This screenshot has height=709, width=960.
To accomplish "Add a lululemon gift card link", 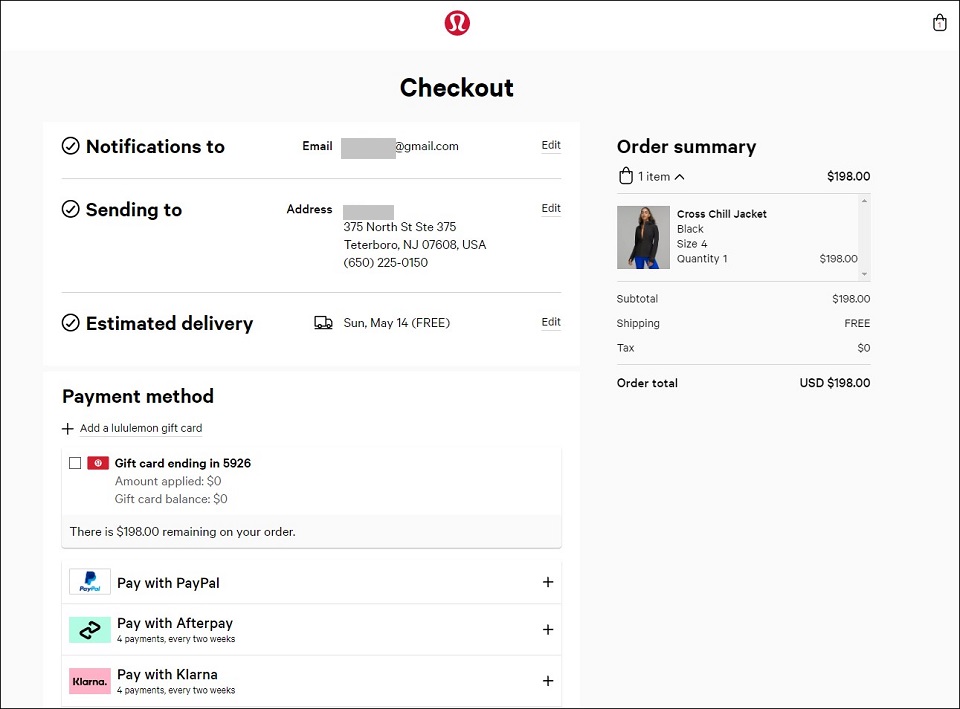I will pyautogui.click(x=141, y=428).
